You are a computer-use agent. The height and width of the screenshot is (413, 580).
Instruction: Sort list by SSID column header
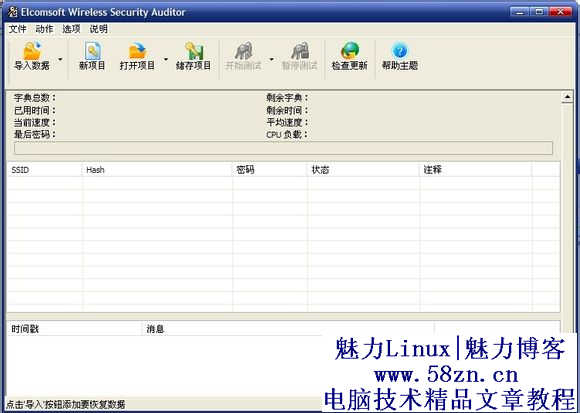click(44, 170)
